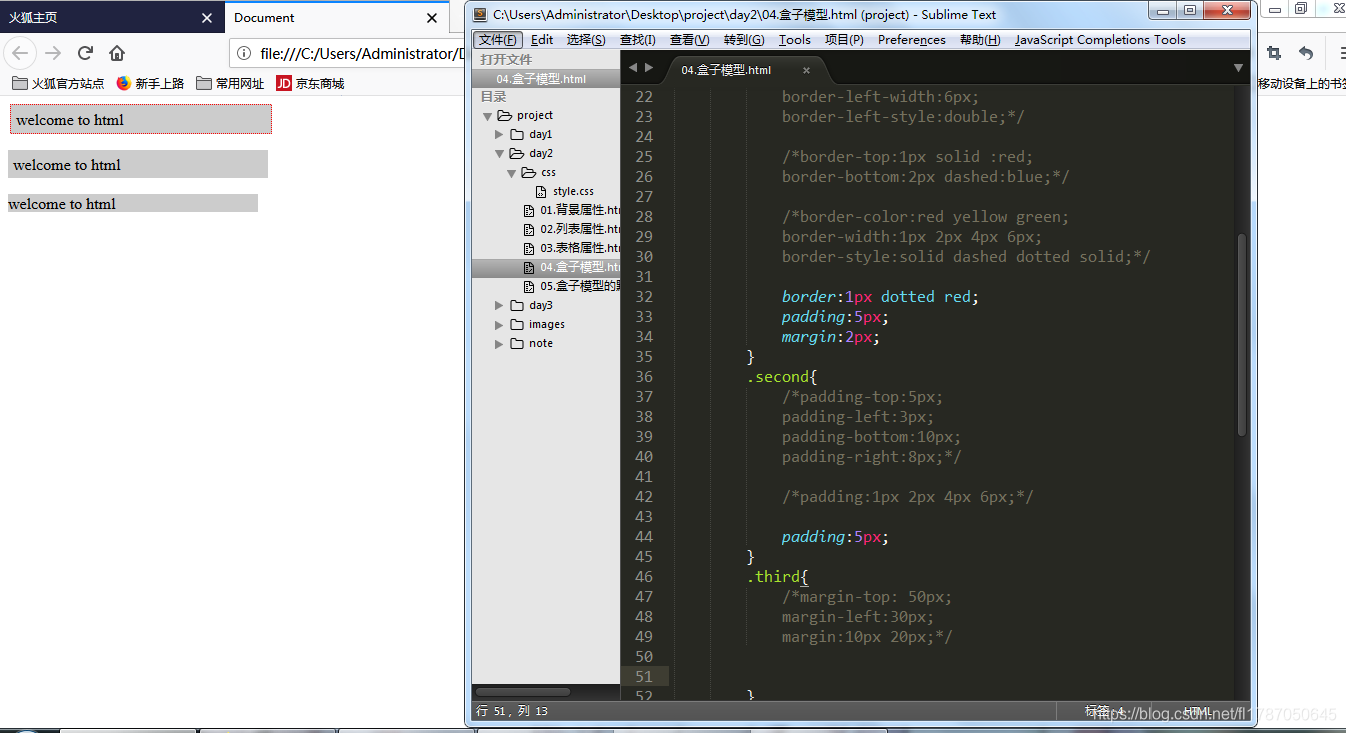This screenshot has height=733, width=1346.
Task: Expand the day1 folder arrow
Action: pos(499,135)
